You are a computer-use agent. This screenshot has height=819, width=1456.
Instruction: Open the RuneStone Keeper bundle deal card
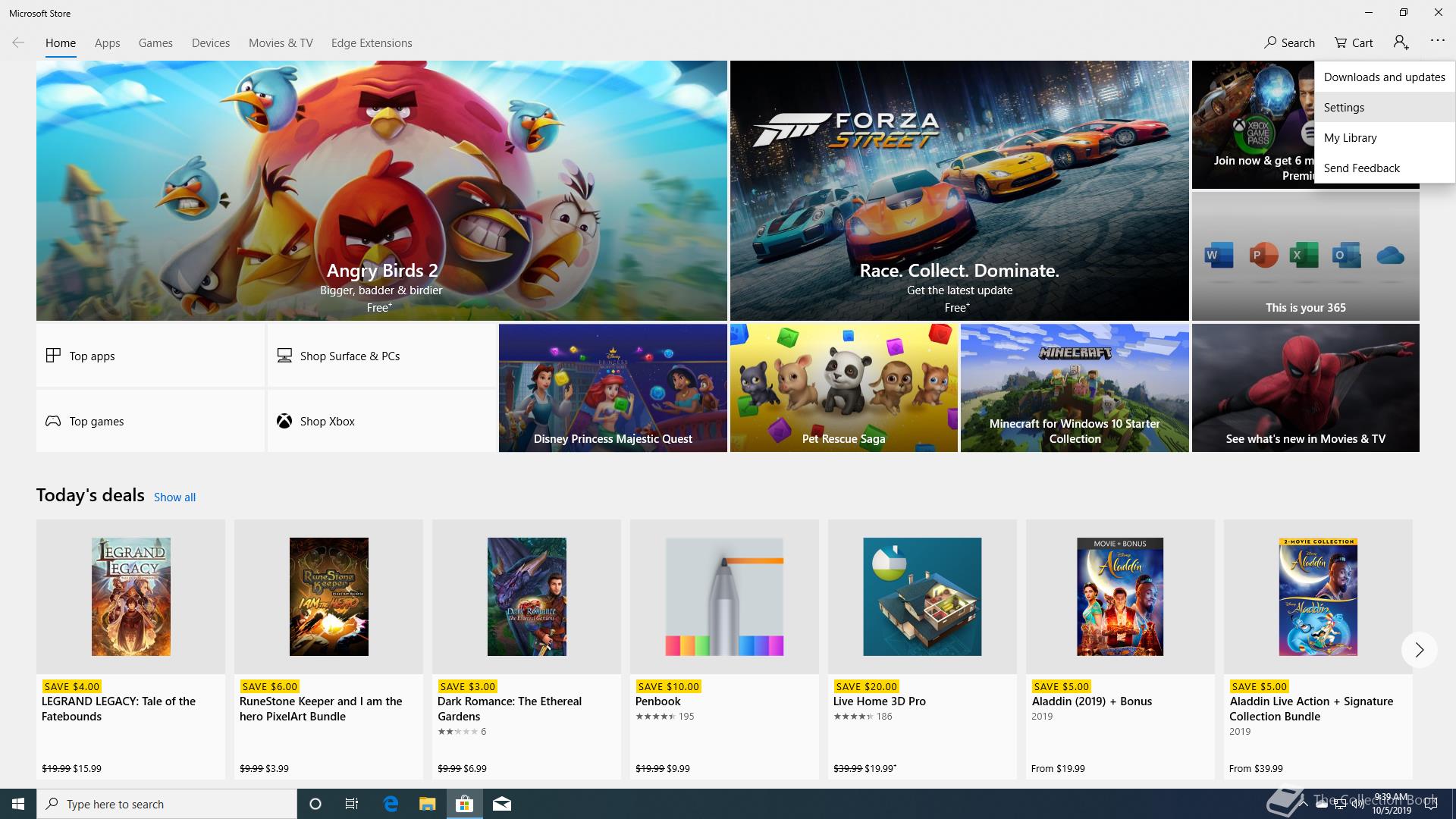(x=328, y=649)
